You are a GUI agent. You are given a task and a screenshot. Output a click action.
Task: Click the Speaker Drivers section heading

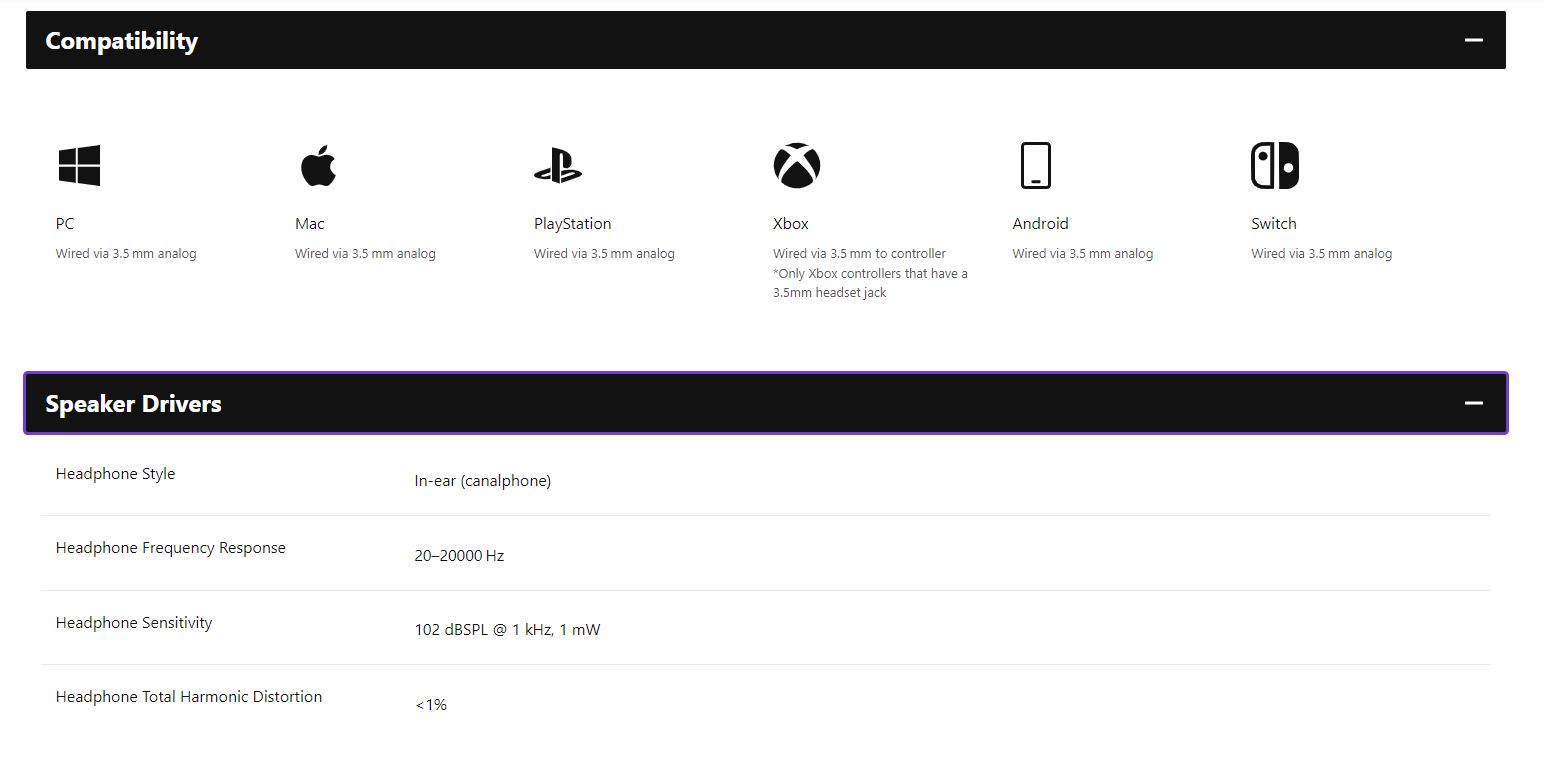[133, 404]
